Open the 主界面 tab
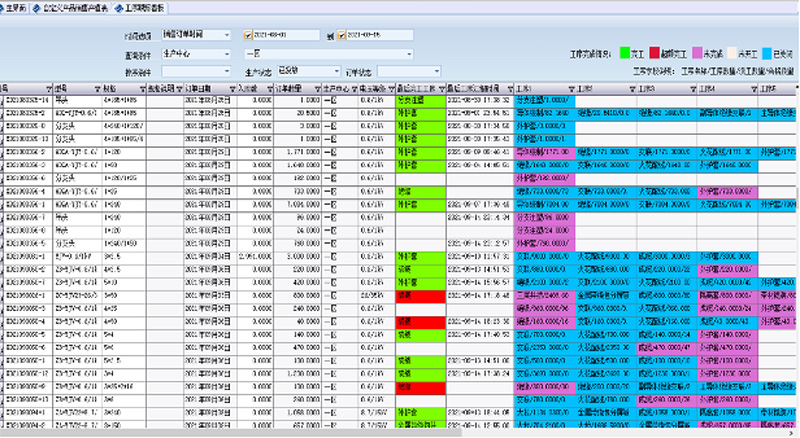 (14, 8)
